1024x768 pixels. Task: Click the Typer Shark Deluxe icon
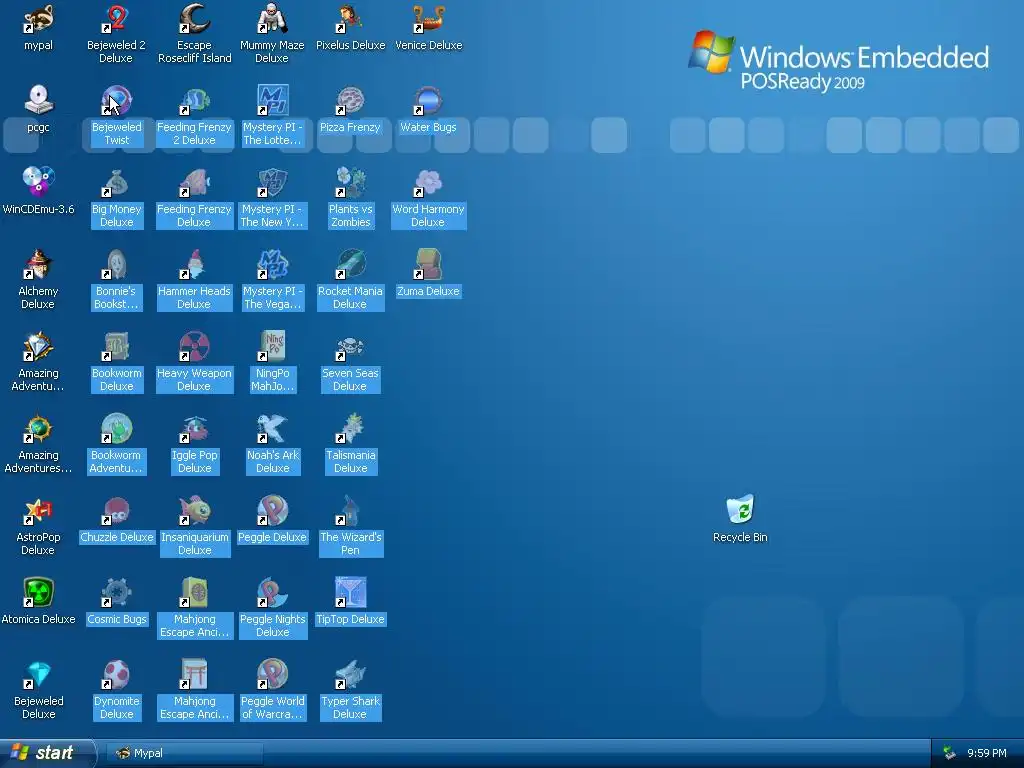(350, 674)
